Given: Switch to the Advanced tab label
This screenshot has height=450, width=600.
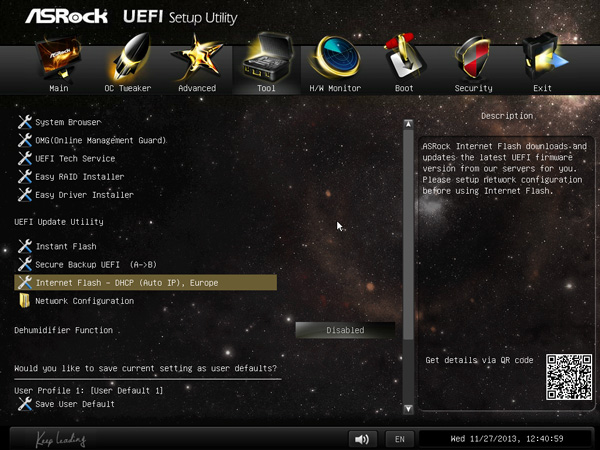Looking at the screenshot, I should click(197, 88).
